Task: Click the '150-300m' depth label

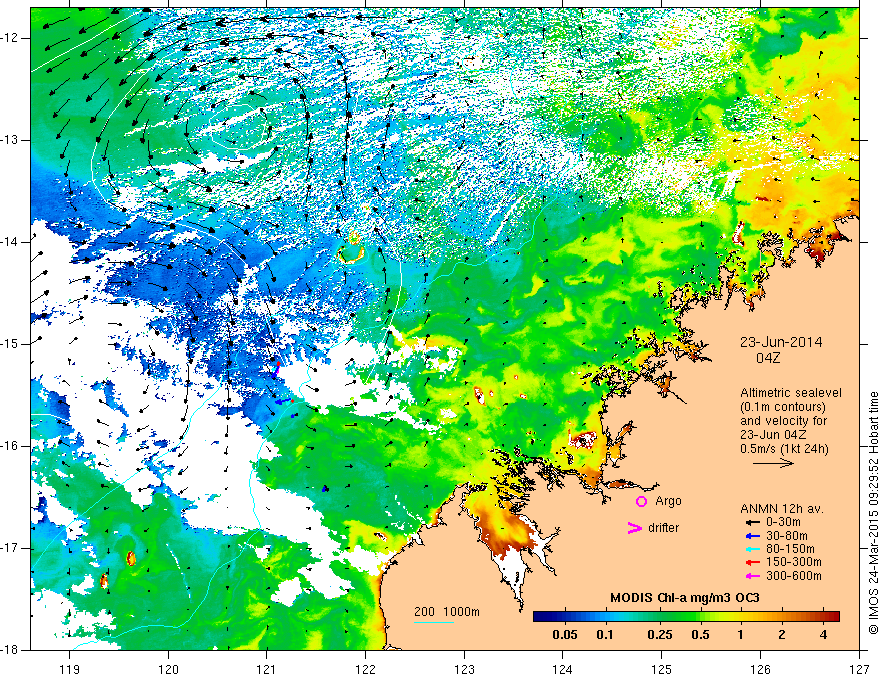Action: [794, 563]
